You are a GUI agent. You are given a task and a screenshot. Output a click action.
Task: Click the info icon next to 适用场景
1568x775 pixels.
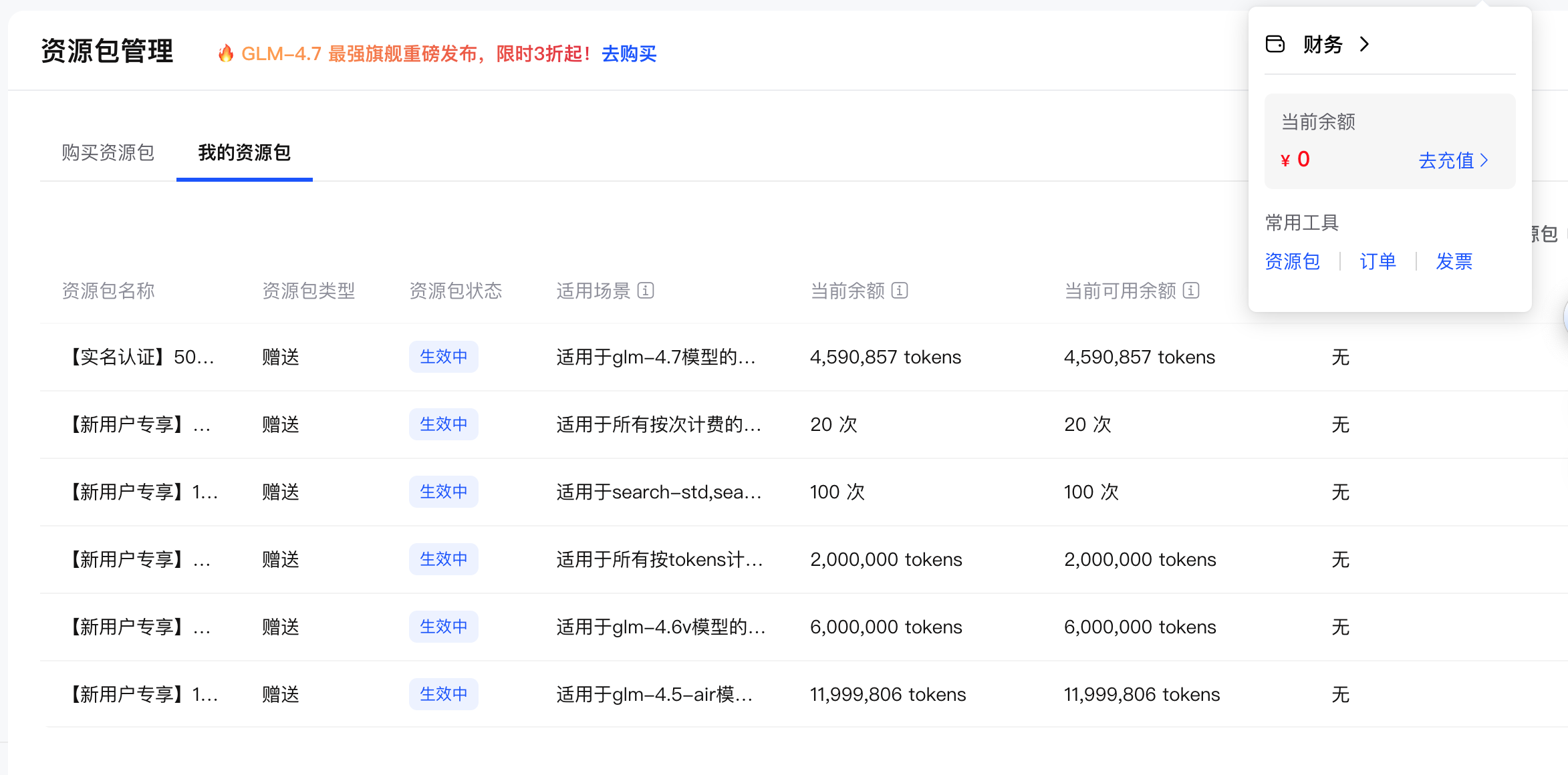click(x=645, y=291)
